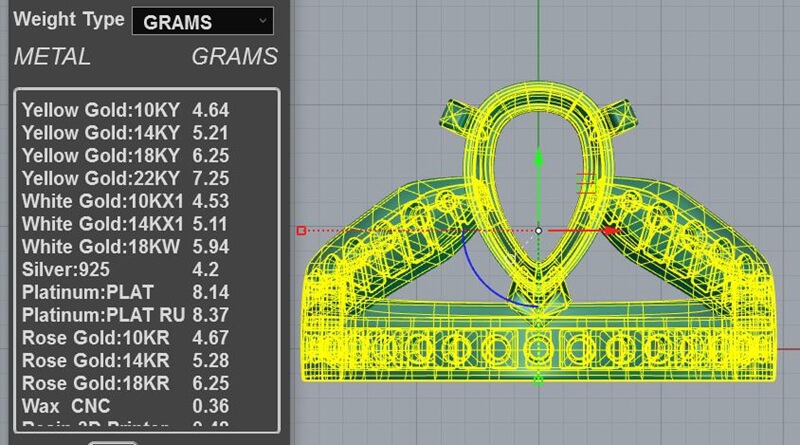
Task: Select the Yellow Gold:10KY row
Action: coord(126,110)
